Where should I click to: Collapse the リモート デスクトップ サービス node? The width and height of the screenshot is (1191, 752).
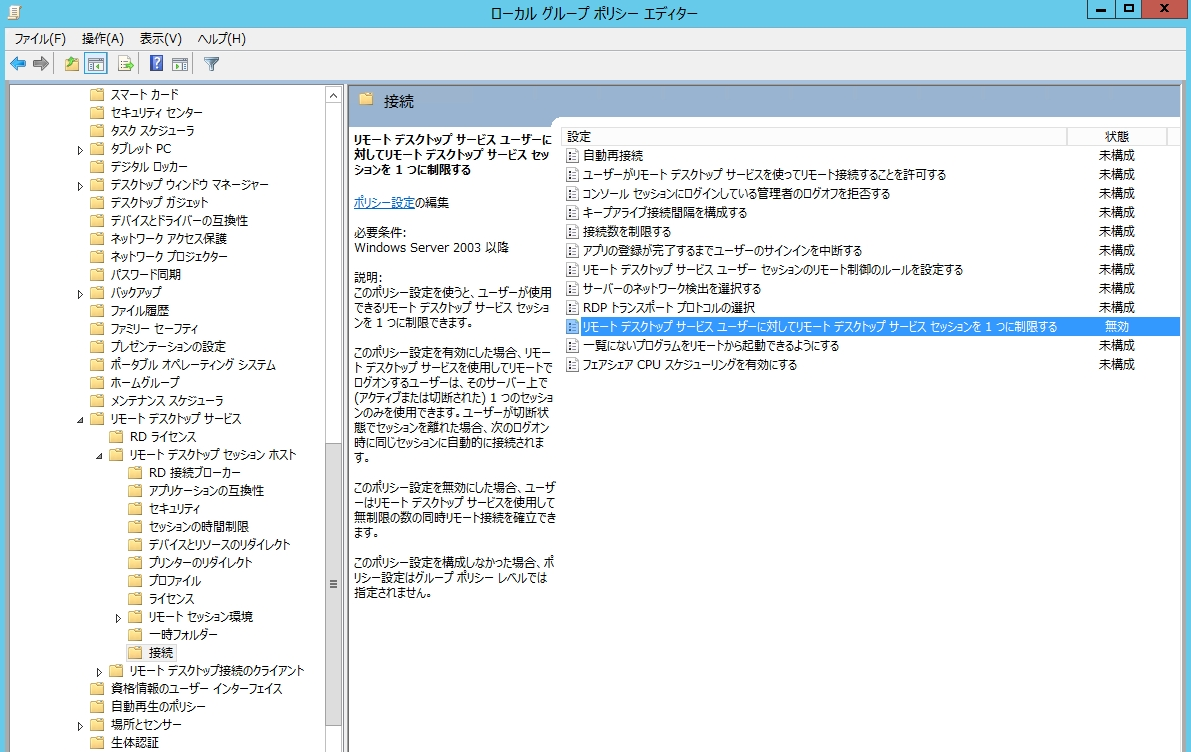[x=80, y=419]
